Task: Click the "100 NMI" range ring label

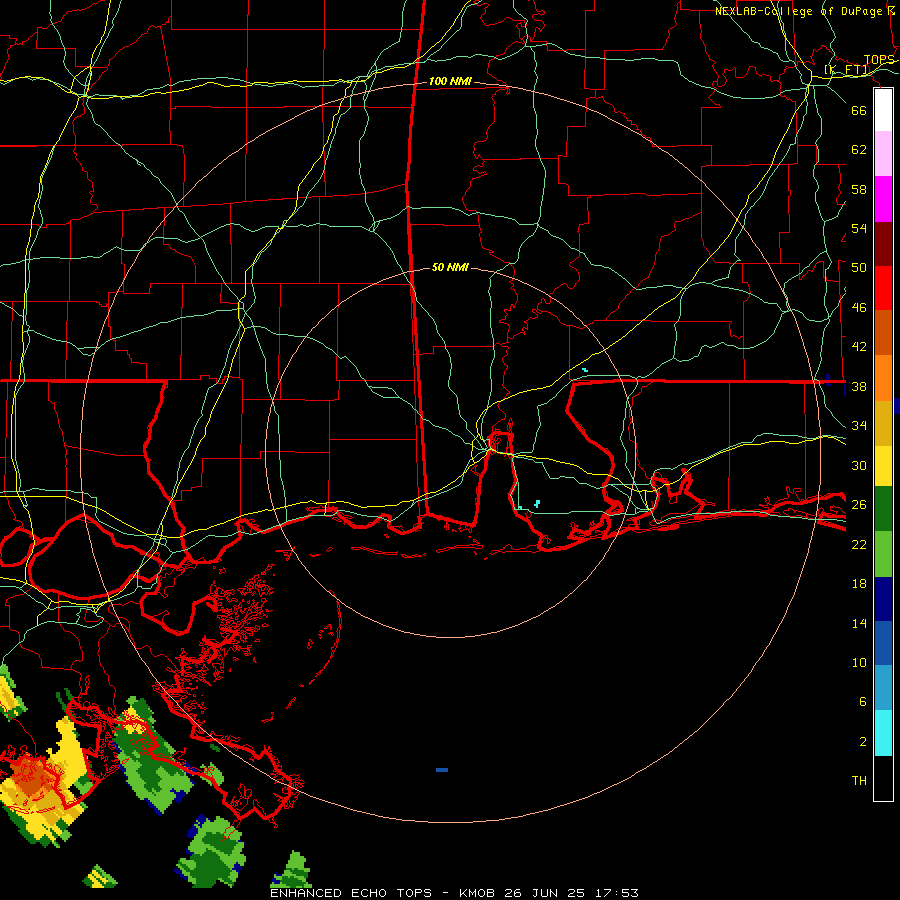Action: tap(451, 82)
